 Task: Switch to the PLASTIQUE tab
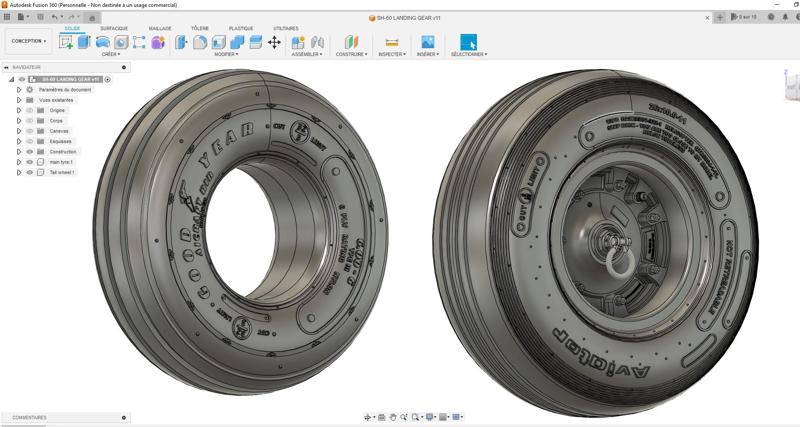(x=241, y=28)
